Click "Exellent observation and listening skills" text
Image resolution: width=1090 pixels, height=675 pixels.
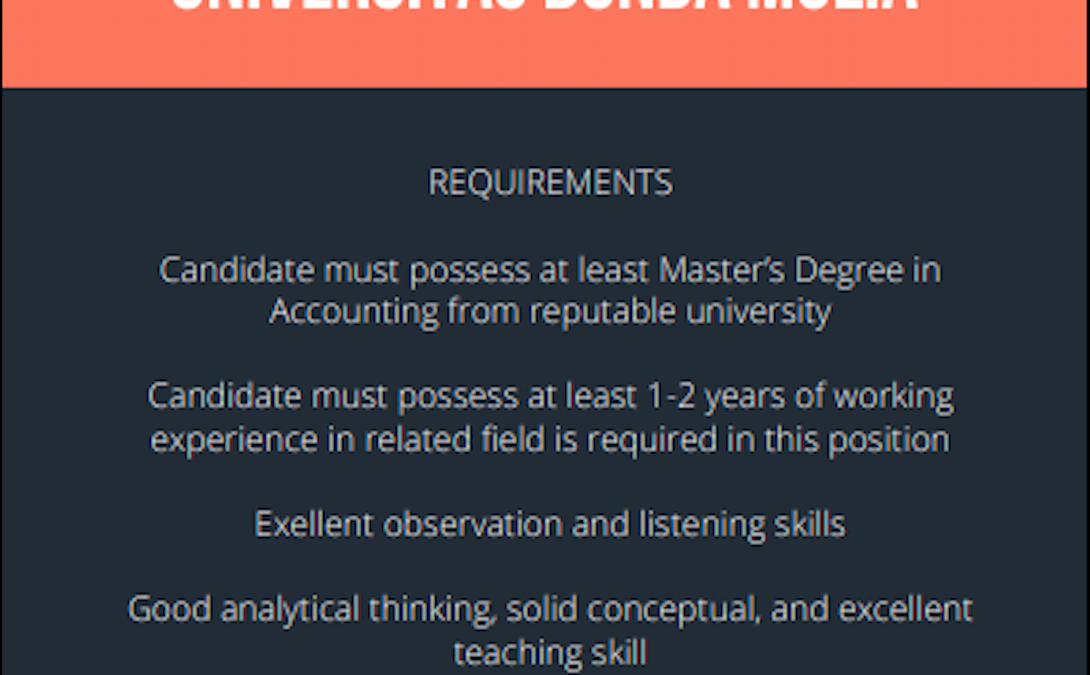click(x=550, y=524)
